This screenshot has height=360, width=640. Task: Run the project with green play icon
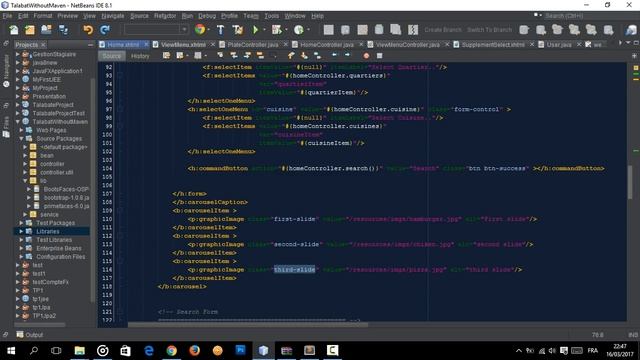(256, 30)
